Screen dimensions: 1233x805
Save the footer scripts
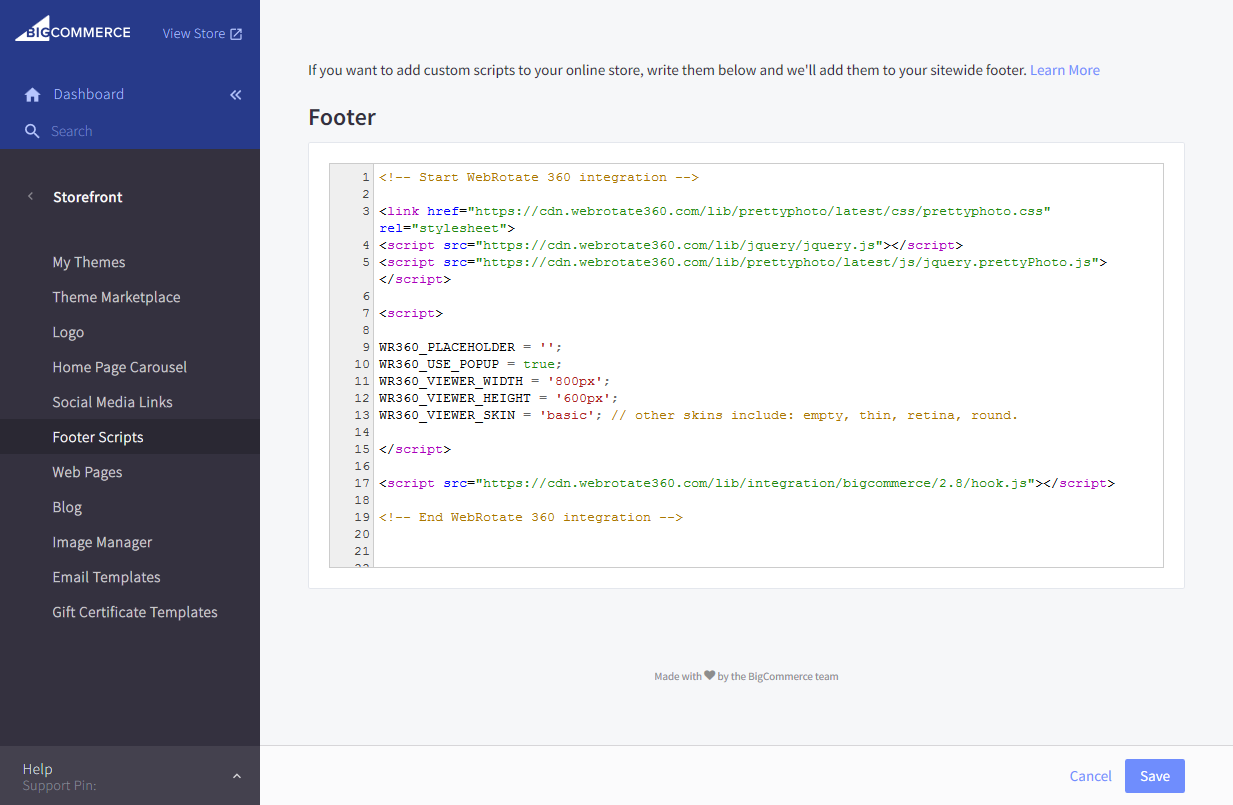click(x=1155, y=776)
